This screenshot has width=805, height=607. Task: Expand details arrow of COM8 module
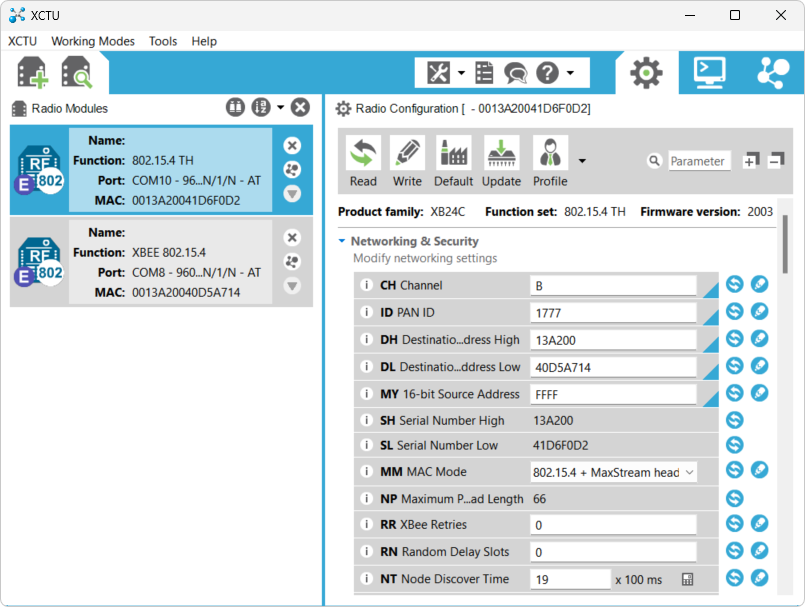(292, 286)
